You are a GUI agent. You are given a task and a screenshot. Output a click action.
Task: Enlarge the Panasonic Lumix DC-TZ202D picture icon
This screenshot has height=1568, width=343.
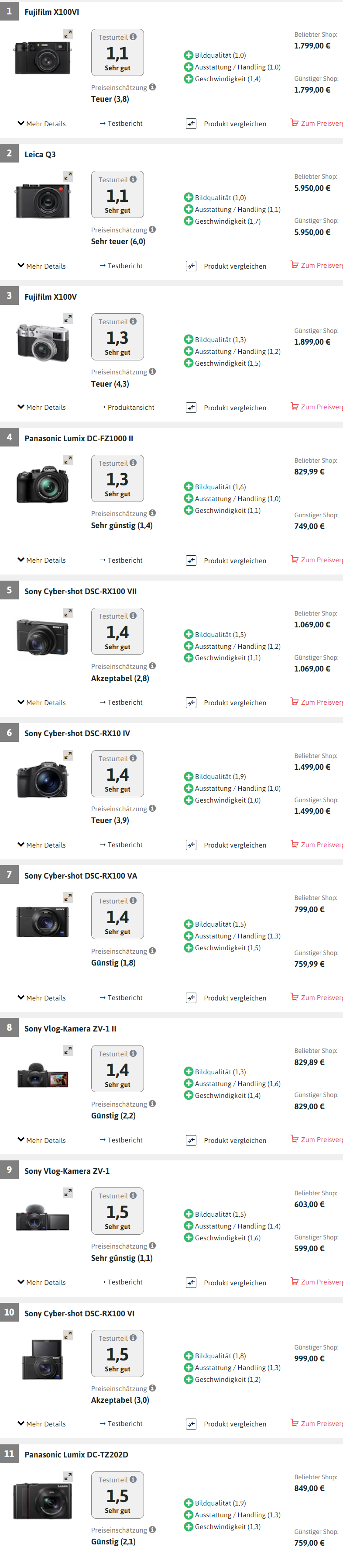pos(68,1477)
